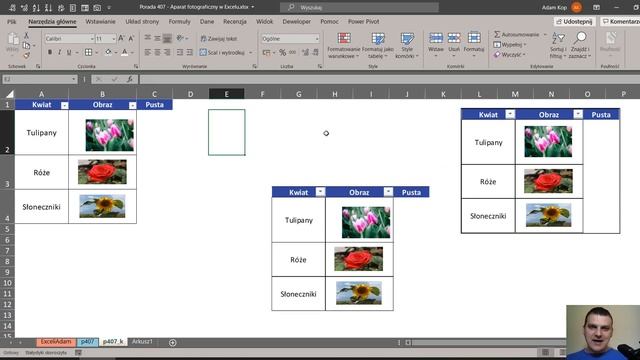Align text left
Screen dimensions: 640x360
[148, 52]
